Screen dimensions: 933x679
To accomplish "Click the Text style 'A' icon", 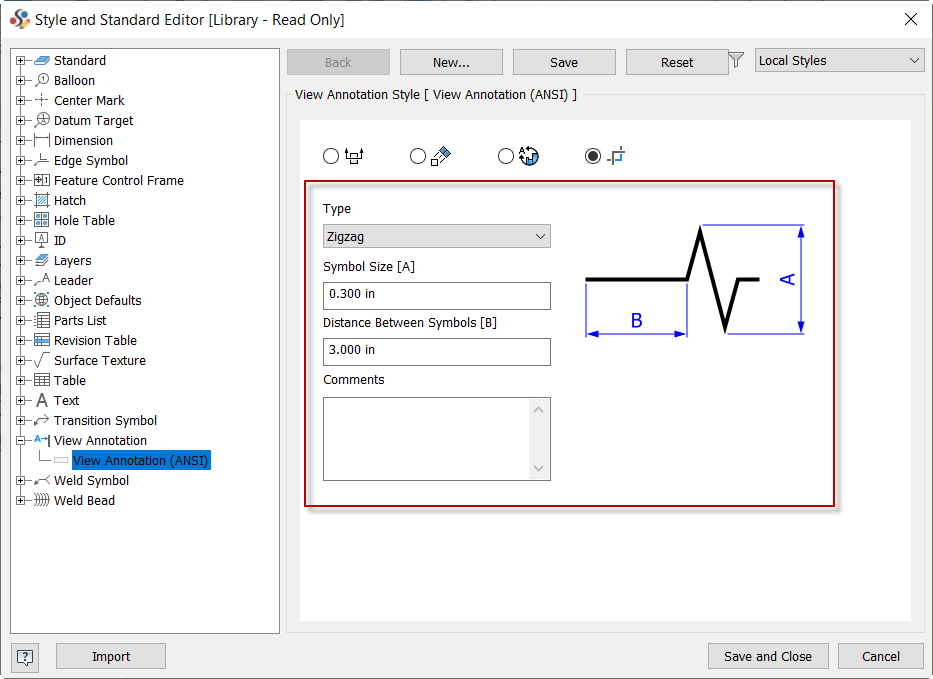I will pos(42,400).
